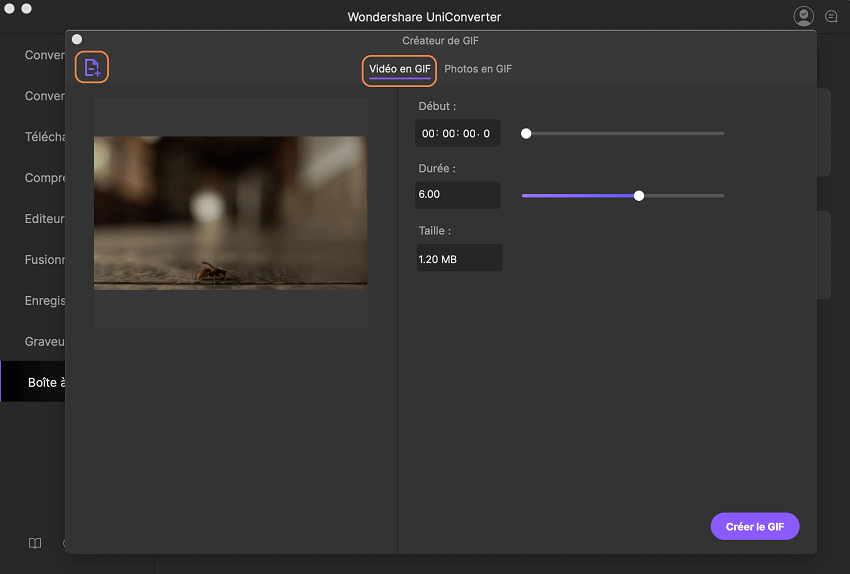Open the feedback message icon in title bar

pos(831,16)
